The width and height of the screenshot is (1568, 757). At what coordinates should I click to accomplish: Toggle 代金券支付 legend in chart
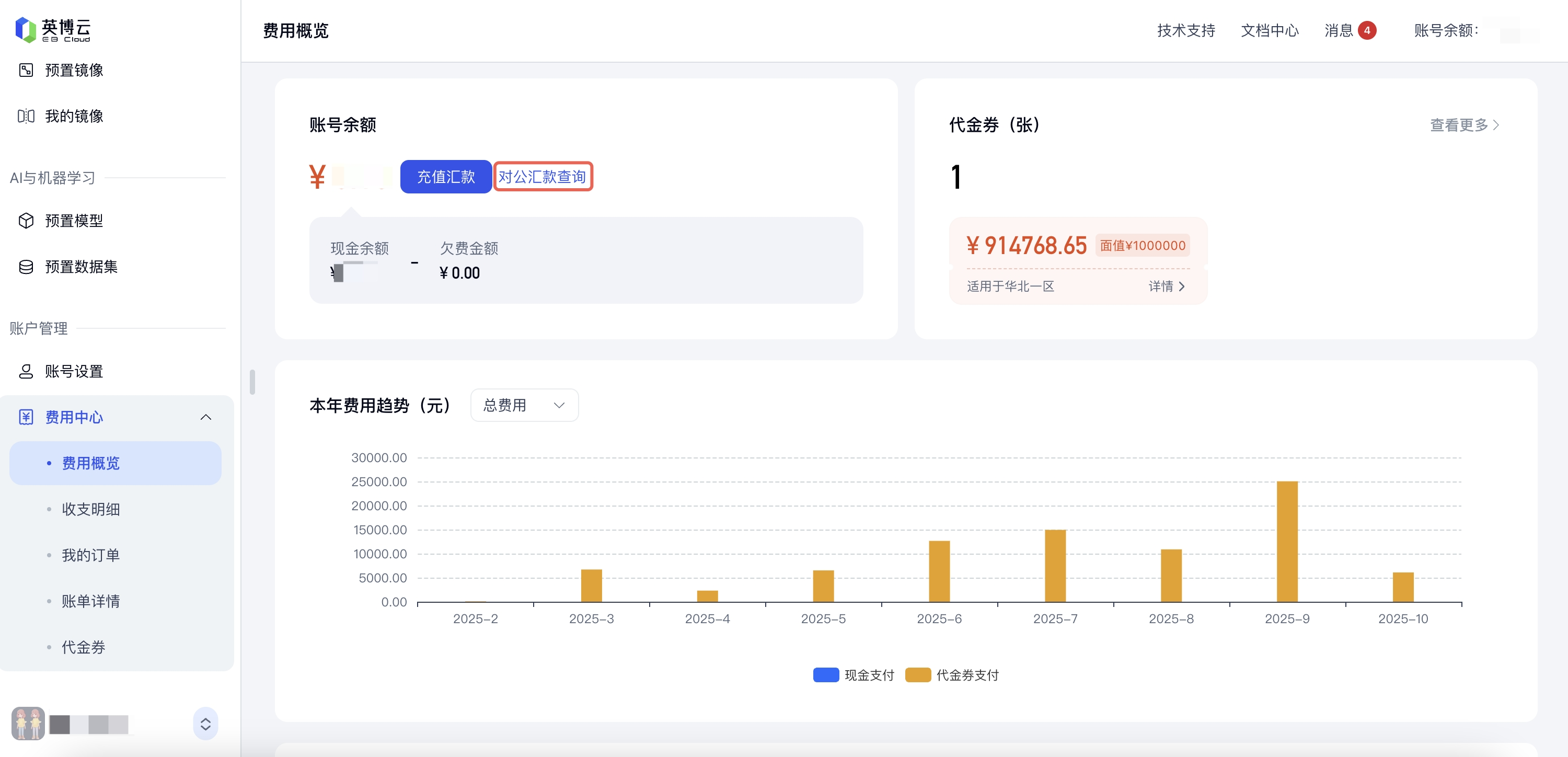coord(918,675)
